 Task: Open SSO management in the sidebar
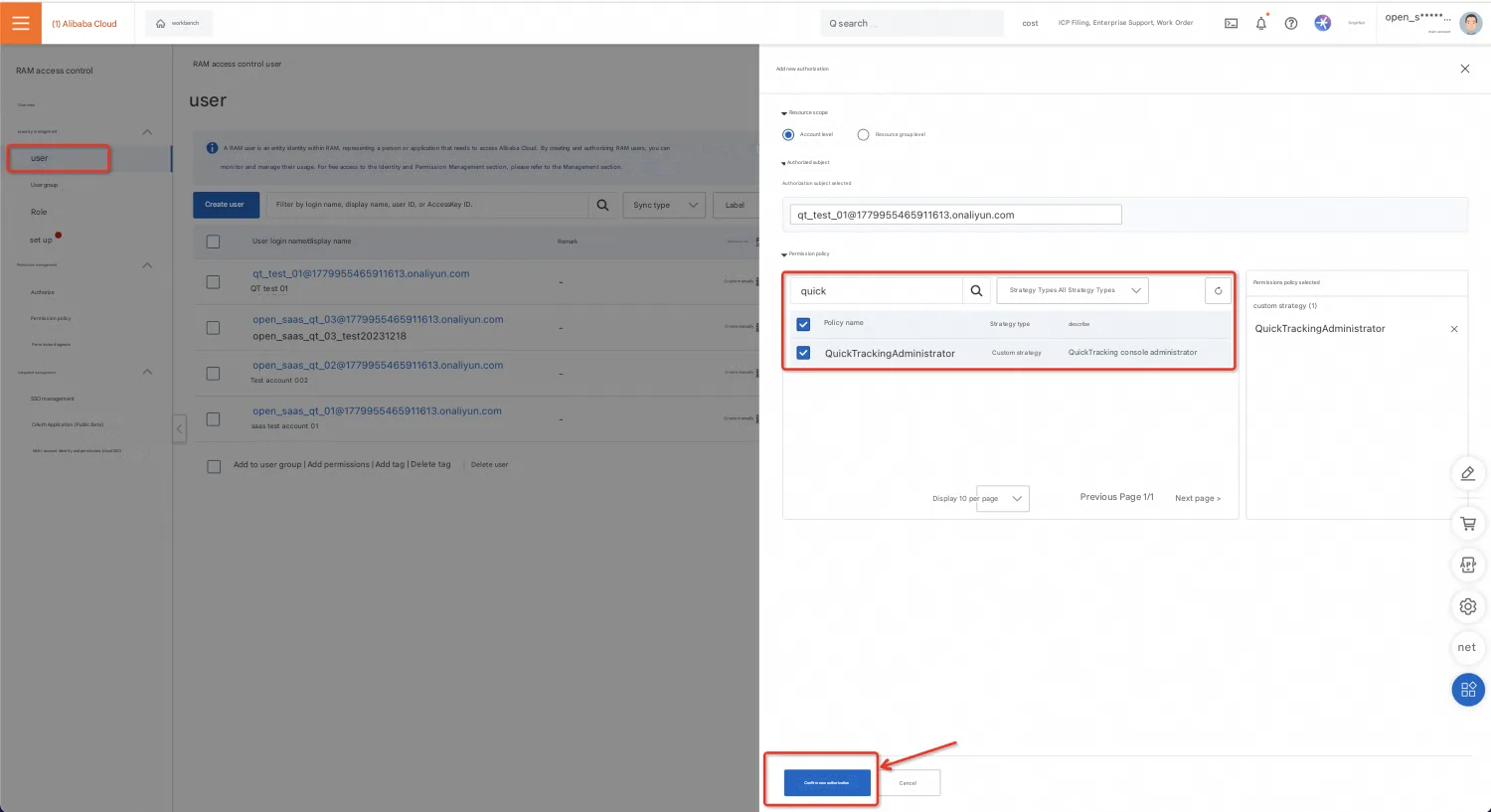53,399
